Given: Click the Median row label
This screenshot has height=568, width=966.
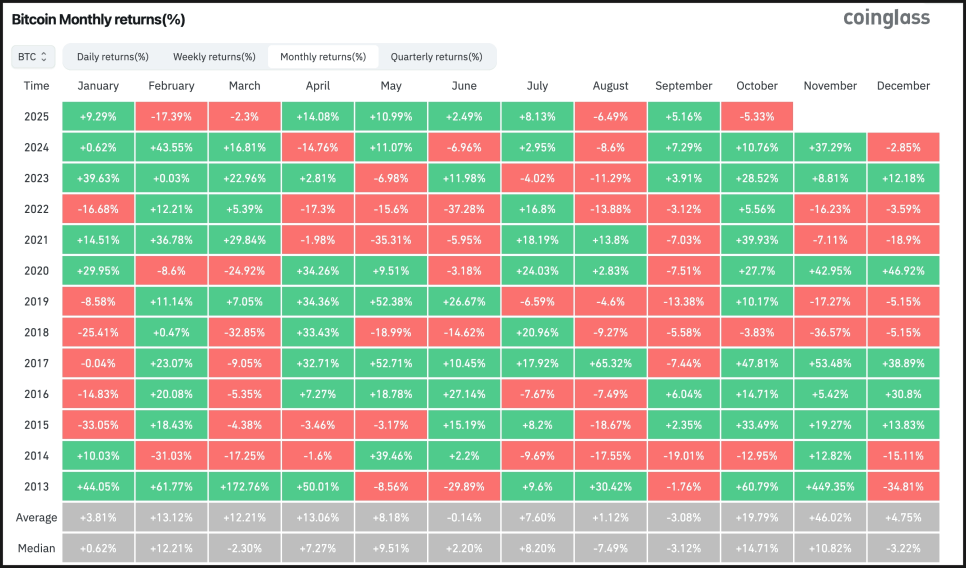Looking at the screenshot, I should pyautogui.click(x=37, y=548).
